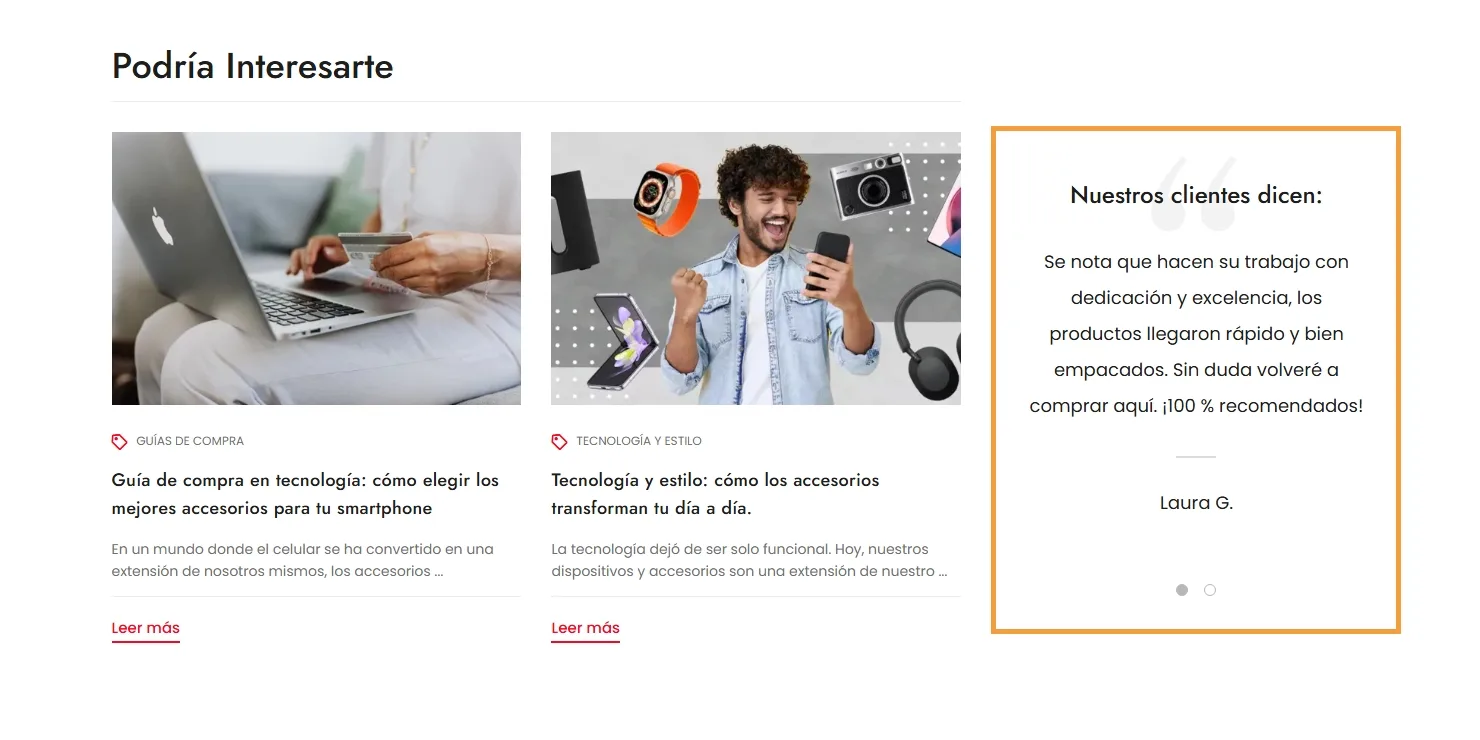Screen dimensions: 1480x740
Task: Click the tag icon beside GUÍAS DE COMPRA
Action: pos(119,441)
